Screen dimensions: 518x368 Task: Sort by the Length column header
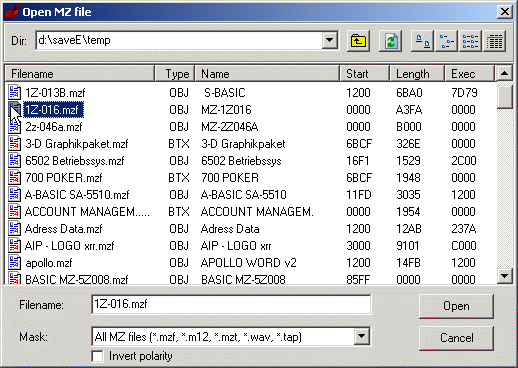[417, 74]
